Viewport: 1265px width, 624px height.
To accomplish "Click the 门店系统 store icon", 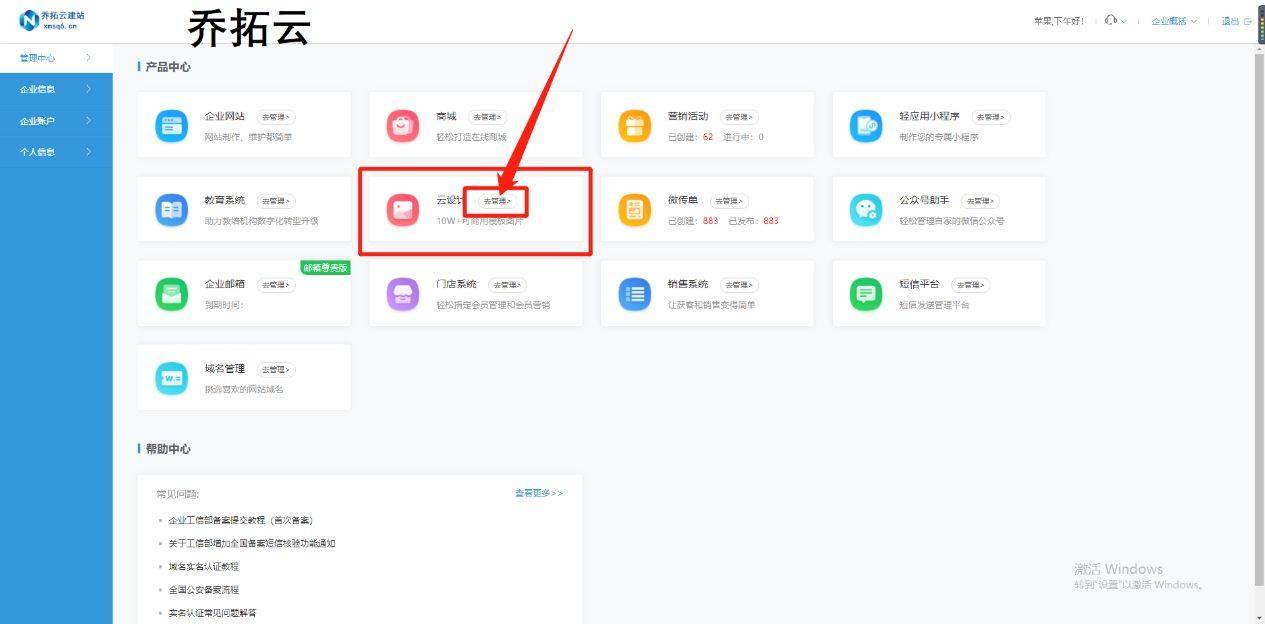I will point(403,294).
